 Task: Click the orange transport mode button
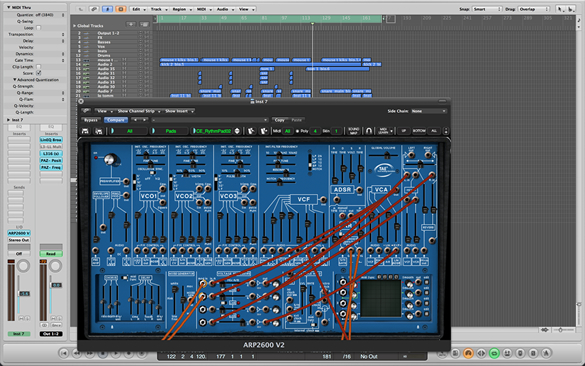468,353
